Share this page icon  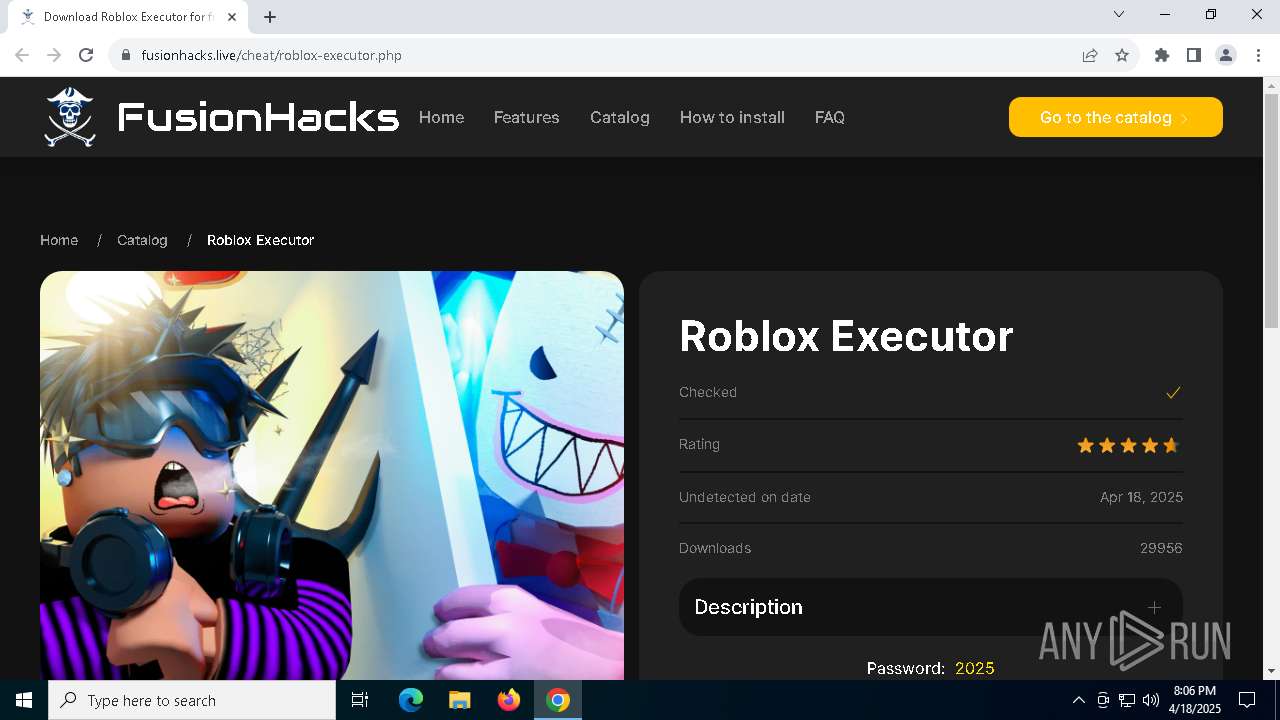[x=1090, y=55]
